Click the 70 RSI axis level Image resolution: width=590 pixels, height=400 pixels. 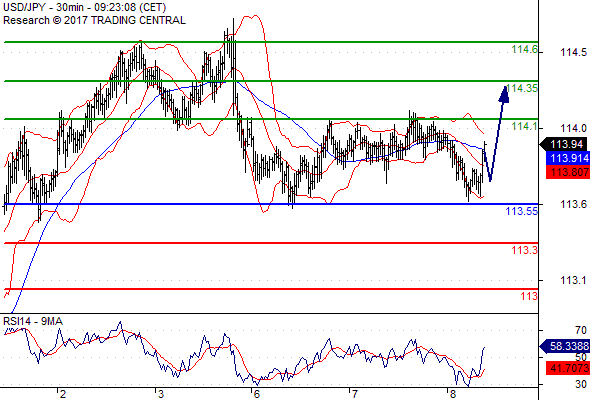(x=581, y=330)
